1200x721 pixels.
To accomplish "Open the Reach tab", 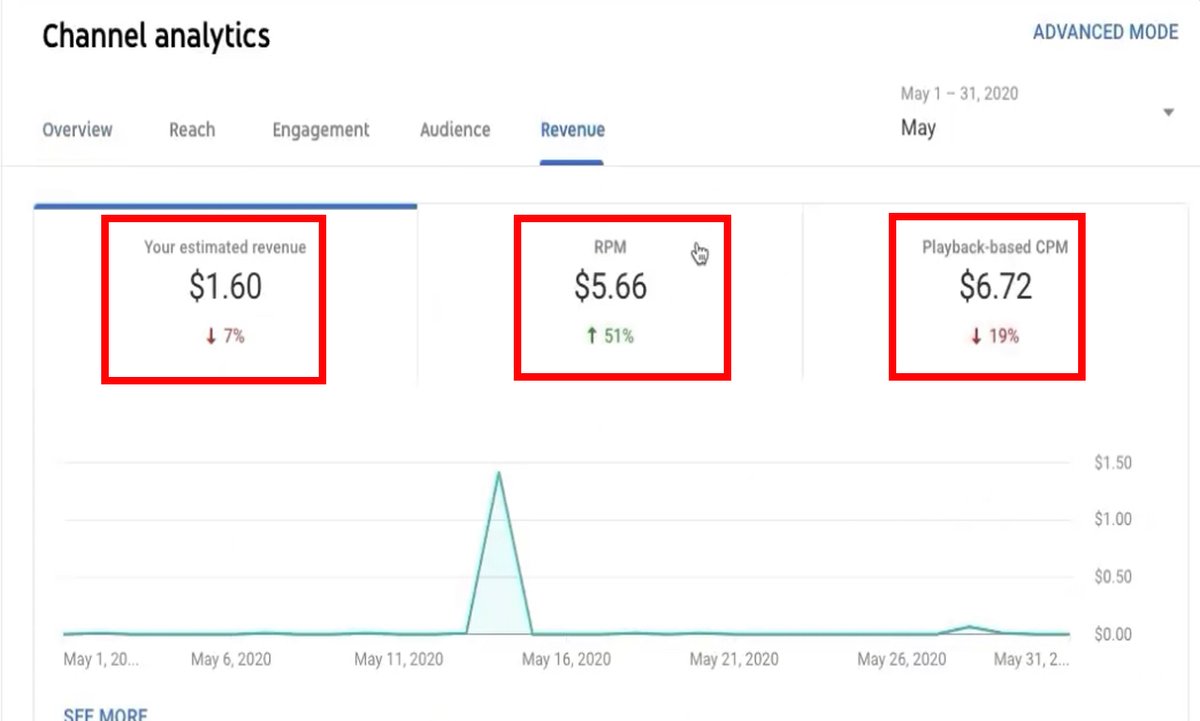I will pos(192,130).
